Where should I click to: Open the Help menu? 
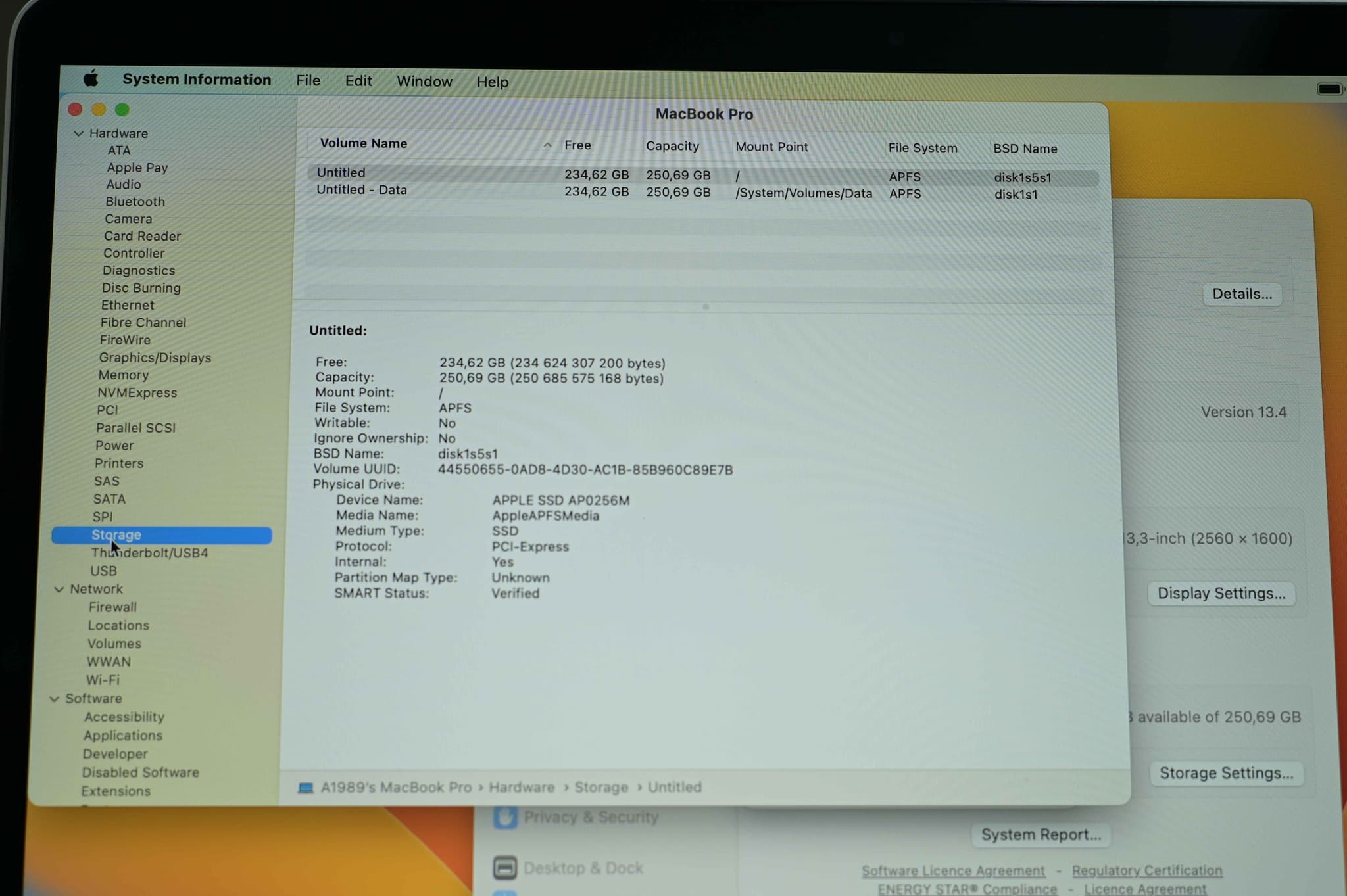pyautogui.click(x=493, y=82)
